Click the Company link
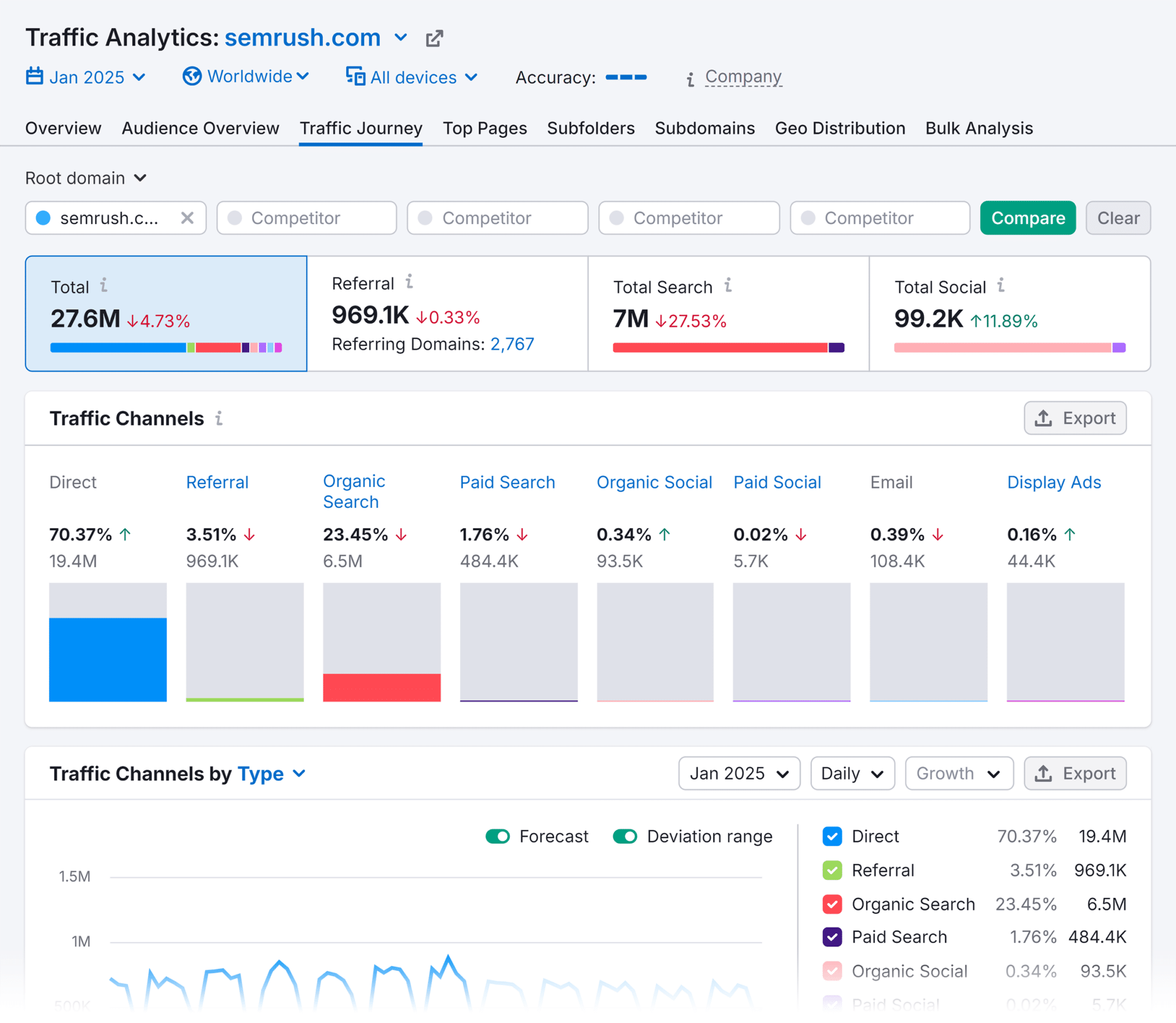 [x=743, y=76]
